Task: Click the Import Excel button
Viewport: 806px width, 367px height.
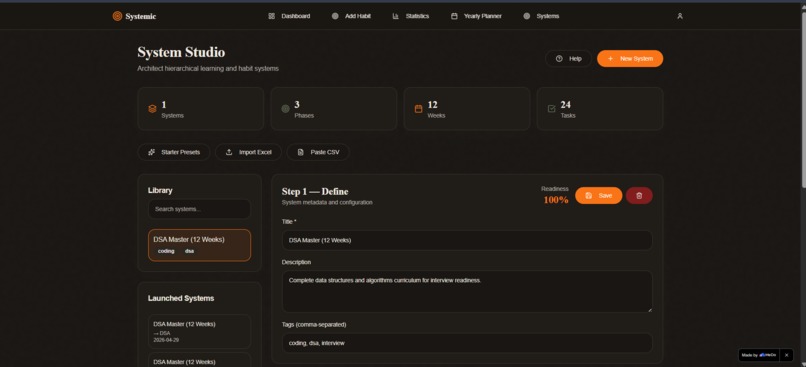Action: pyautogui.click(x=248, y=152)
